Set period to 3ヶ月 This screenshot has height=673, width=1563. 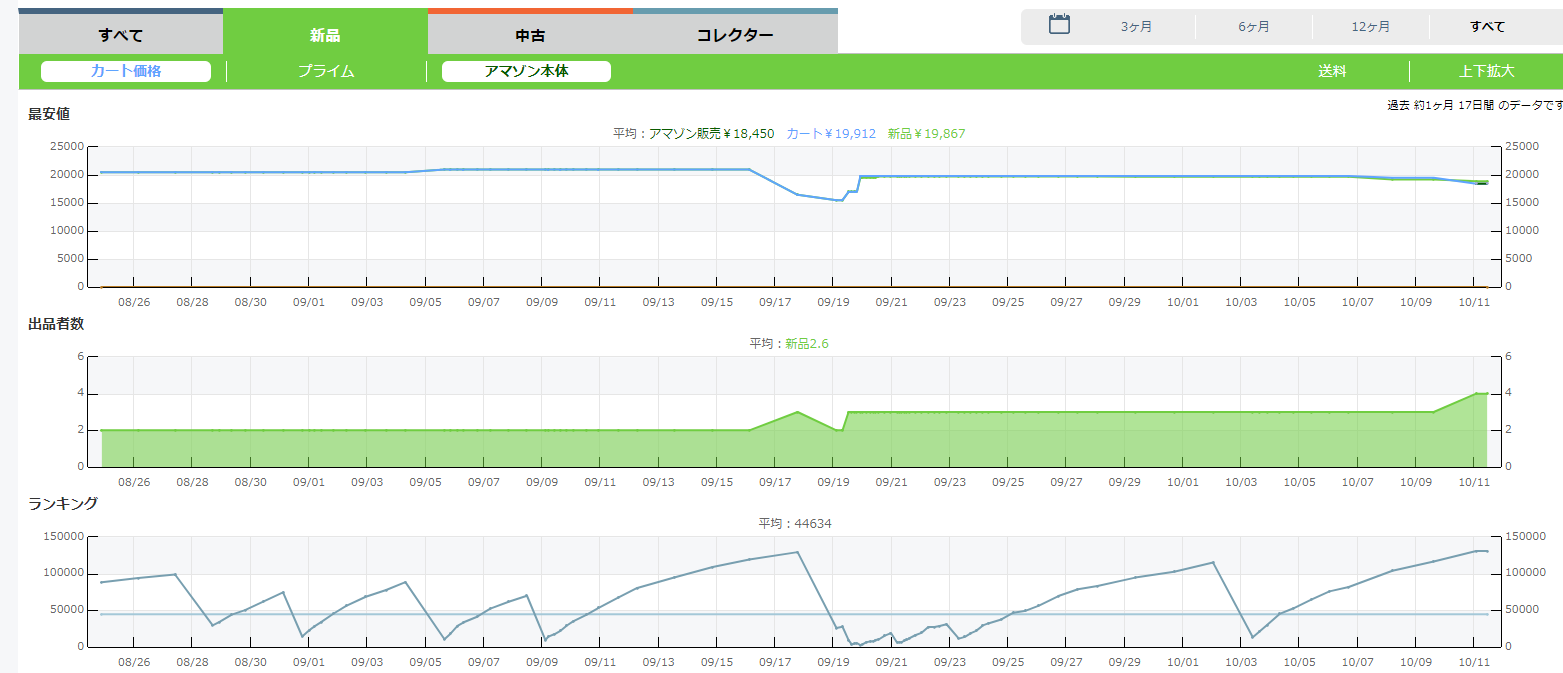click(1136, 27)
